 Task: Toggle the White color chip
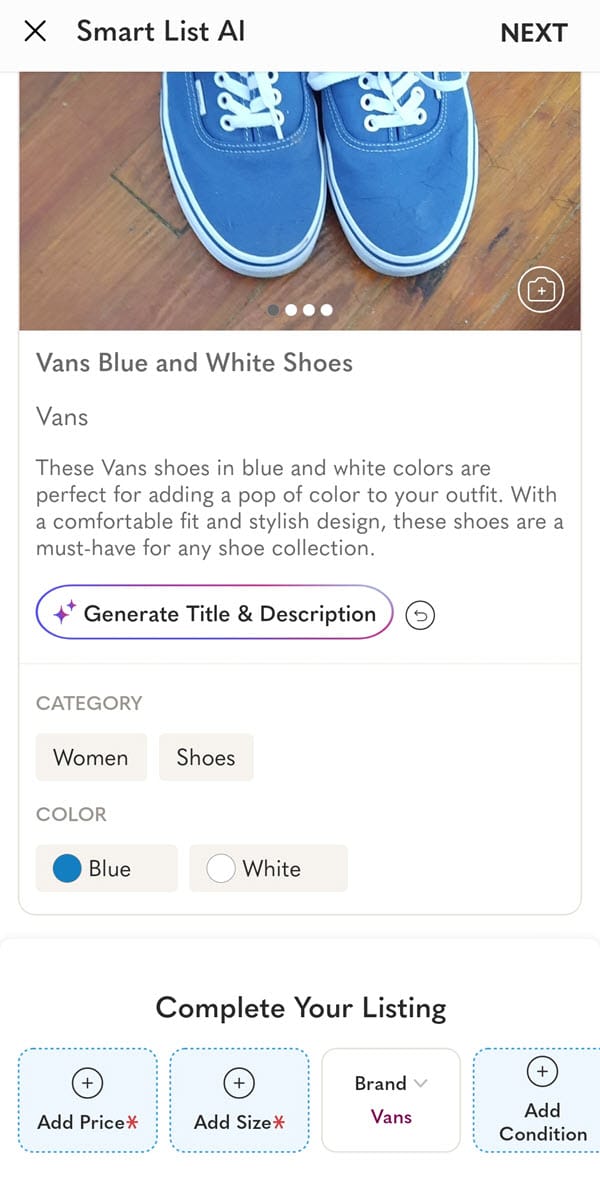(268, 868)
